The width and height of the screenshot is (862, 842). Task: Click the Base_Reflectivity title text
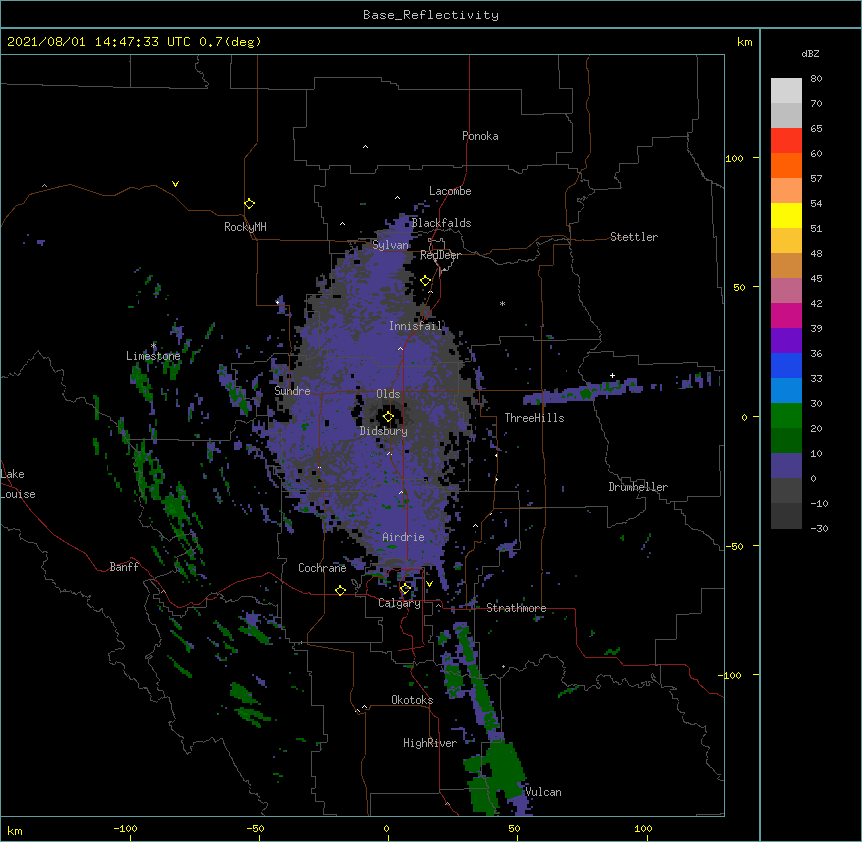431,15
